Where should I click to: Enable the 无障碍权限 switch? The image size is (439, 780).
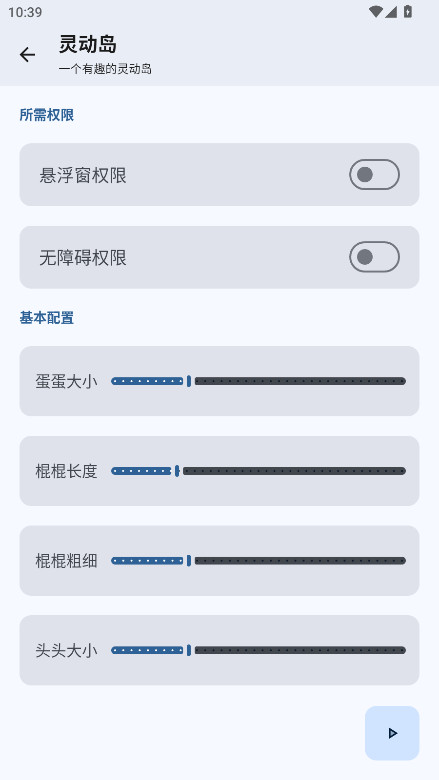click(x=374, y=257)
